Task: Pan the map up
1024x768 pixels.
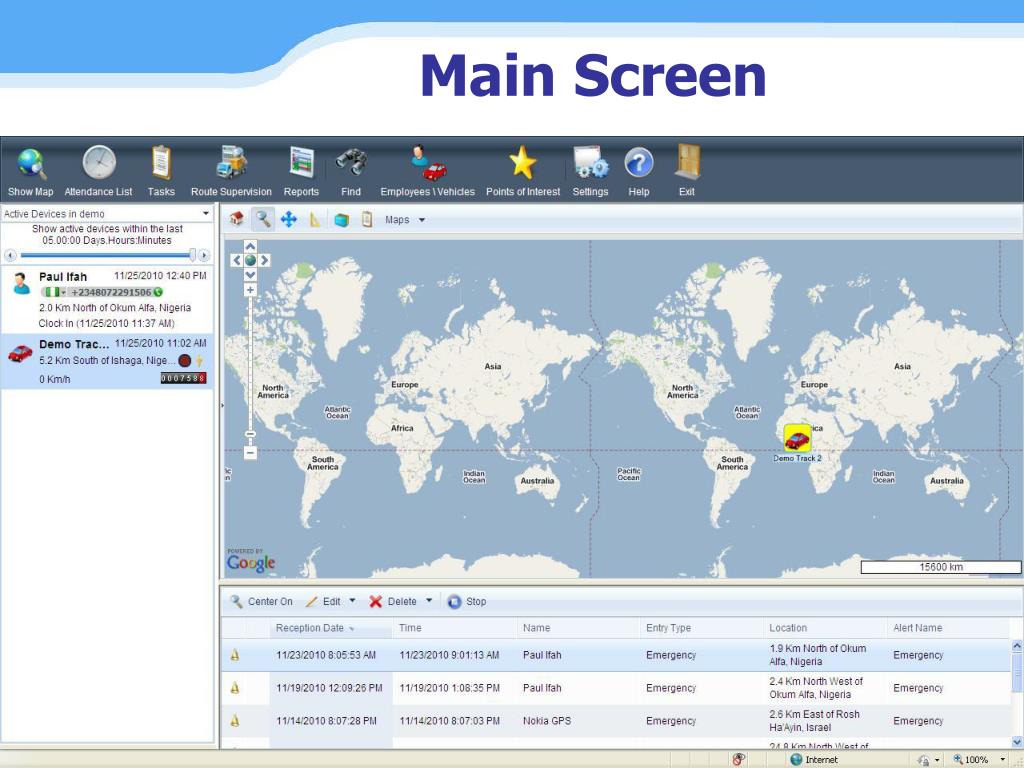Action: point(250,246)
